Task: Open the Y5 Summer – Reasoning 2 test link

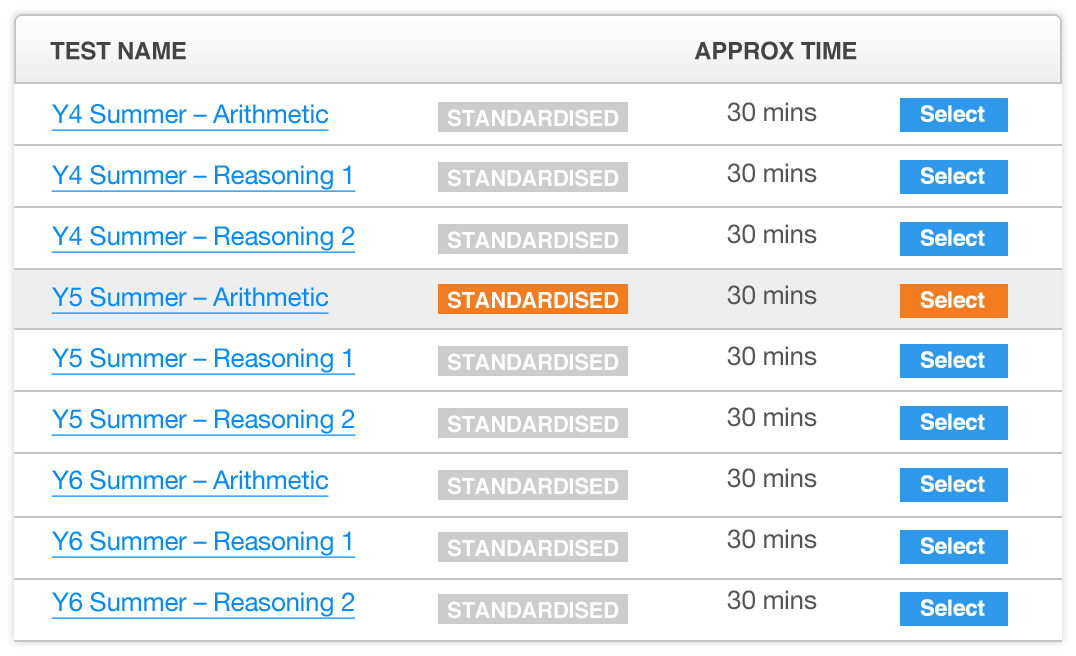Action: 203,421
